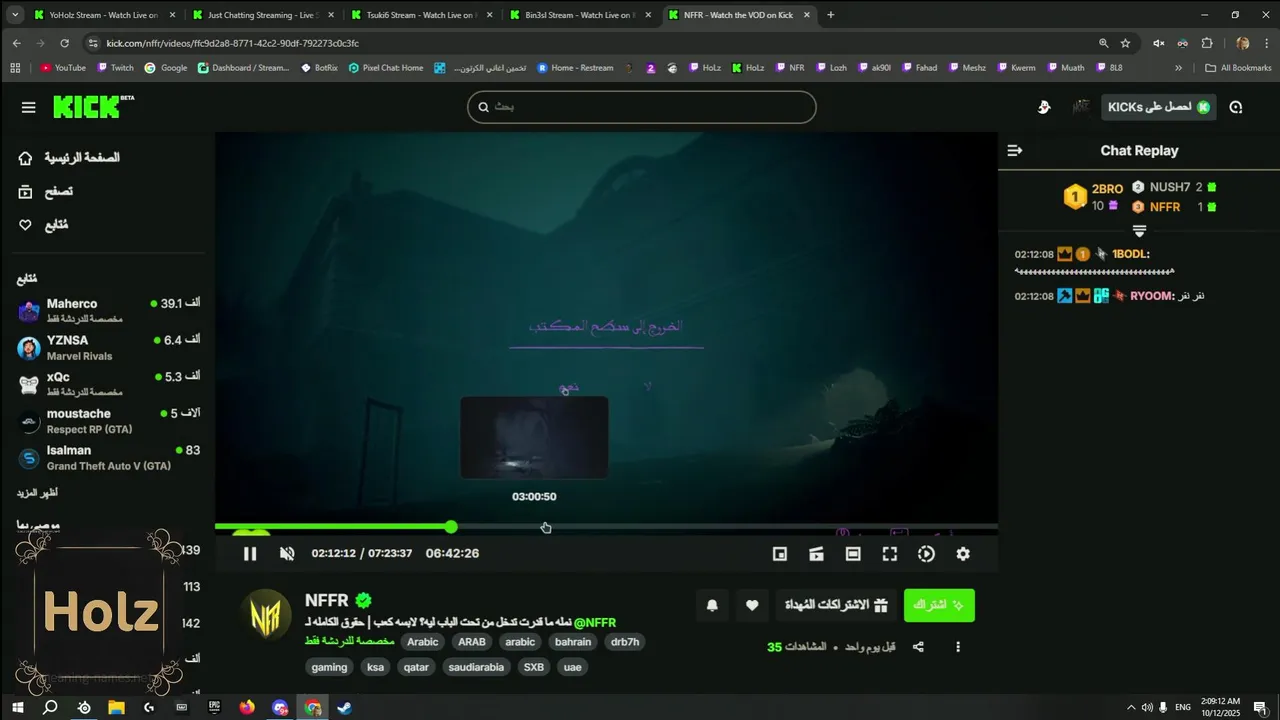Launch Steam from the taskbar
The image size is (1280, 720).
[x=343, y=707]
